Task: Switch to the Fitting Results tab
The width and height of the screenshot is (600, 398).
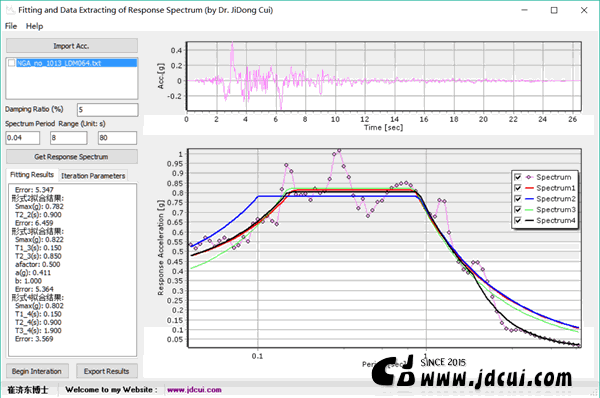Action: coord(32,175)
